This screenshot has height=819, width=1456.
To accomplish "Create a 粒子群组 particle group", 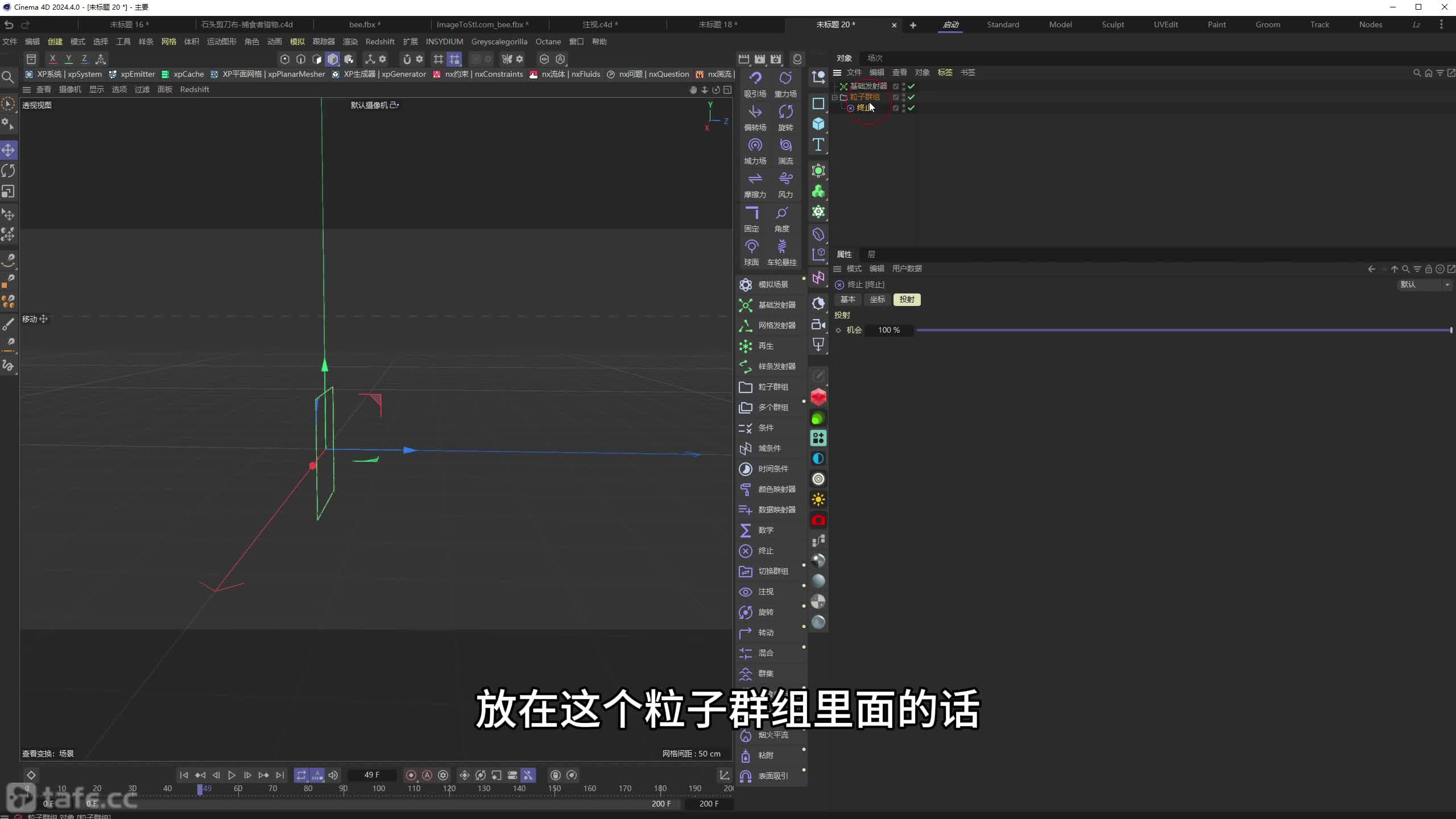I will 771,387.
